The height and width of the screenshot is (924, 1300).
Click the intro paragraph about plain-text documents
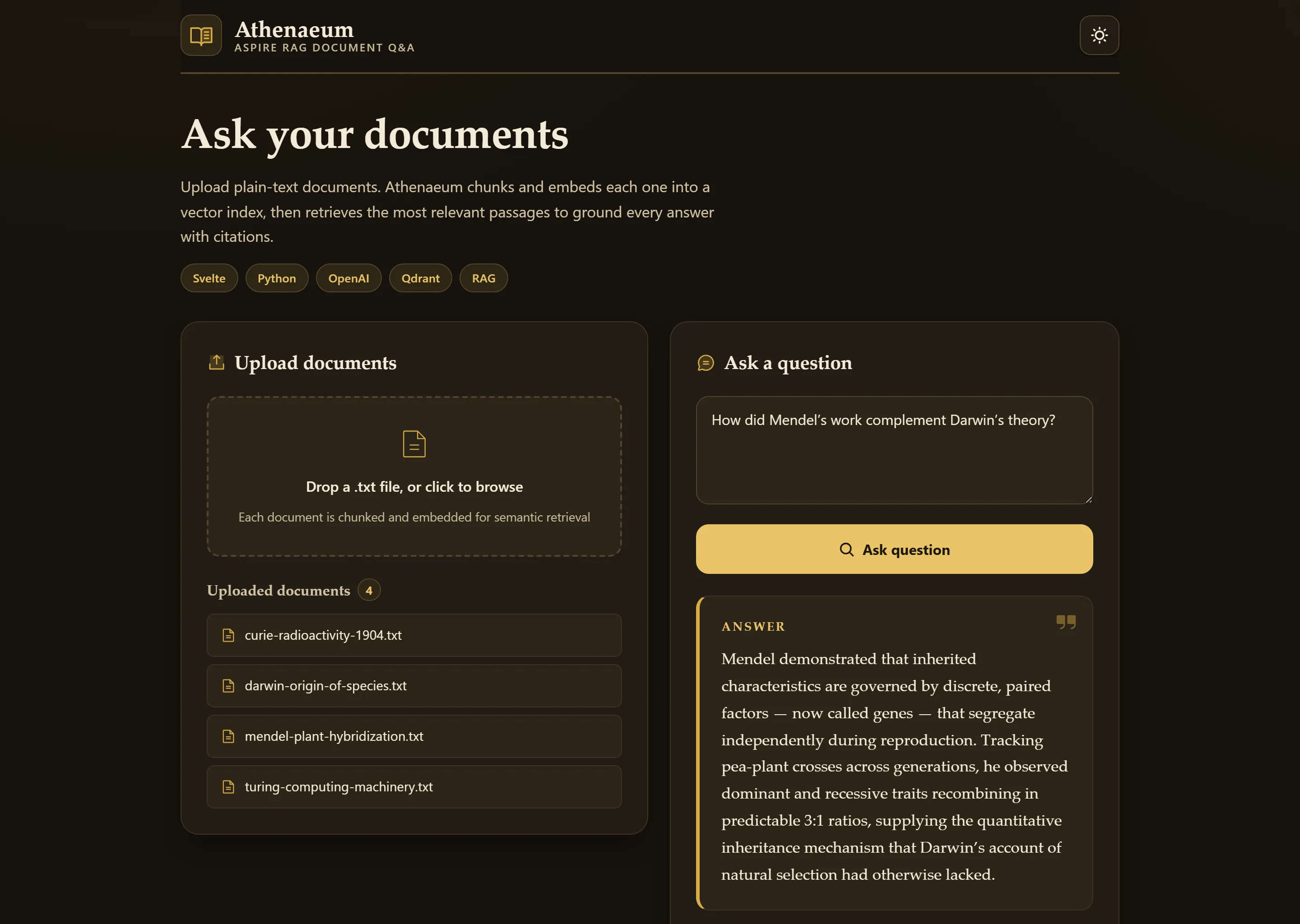[447, 212]
